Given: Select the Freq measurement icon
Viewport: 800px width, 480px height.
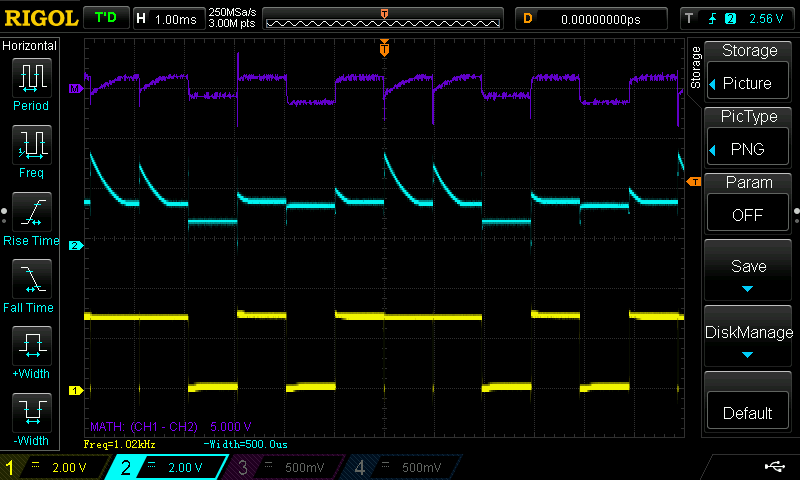Looking at the screenshot, I should click(31, 149).
